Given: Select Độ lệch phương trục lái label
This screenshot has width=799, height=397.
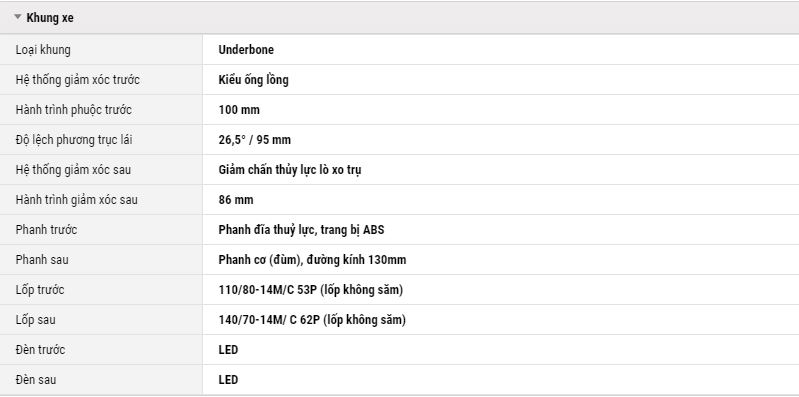Looking at the screenshot, I should point(74,140).
